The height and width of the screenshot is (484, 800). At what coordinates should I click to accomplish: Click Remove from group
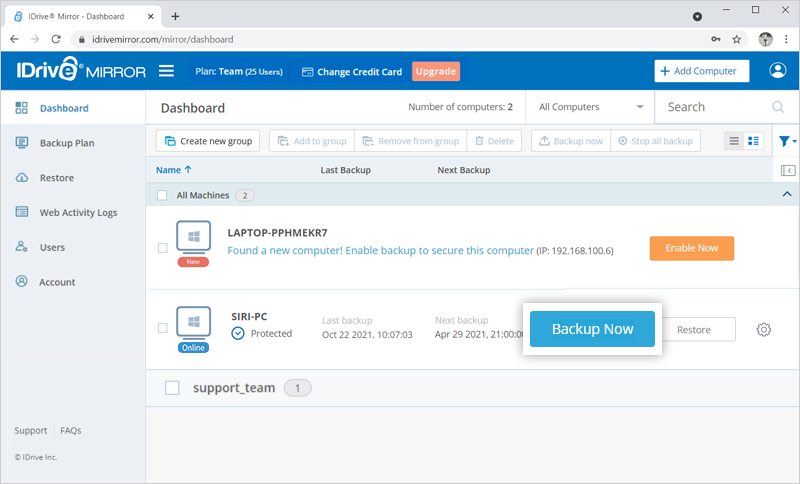click(411, 141)
